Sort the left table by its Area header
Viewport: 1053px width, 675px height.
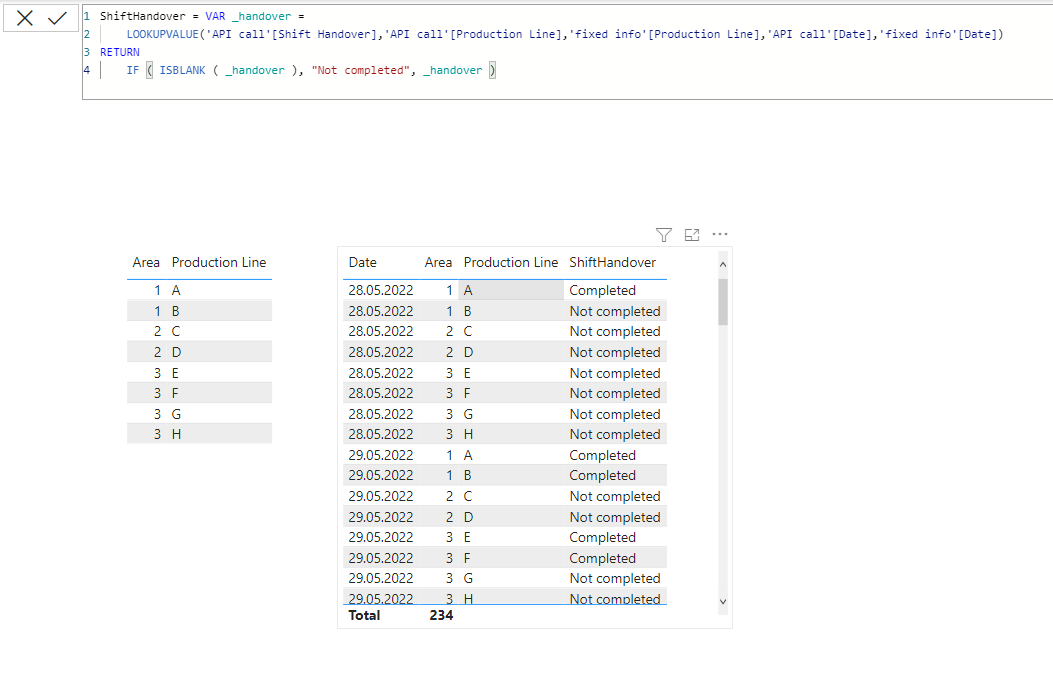pyautogui.click(x=146, y=262)
